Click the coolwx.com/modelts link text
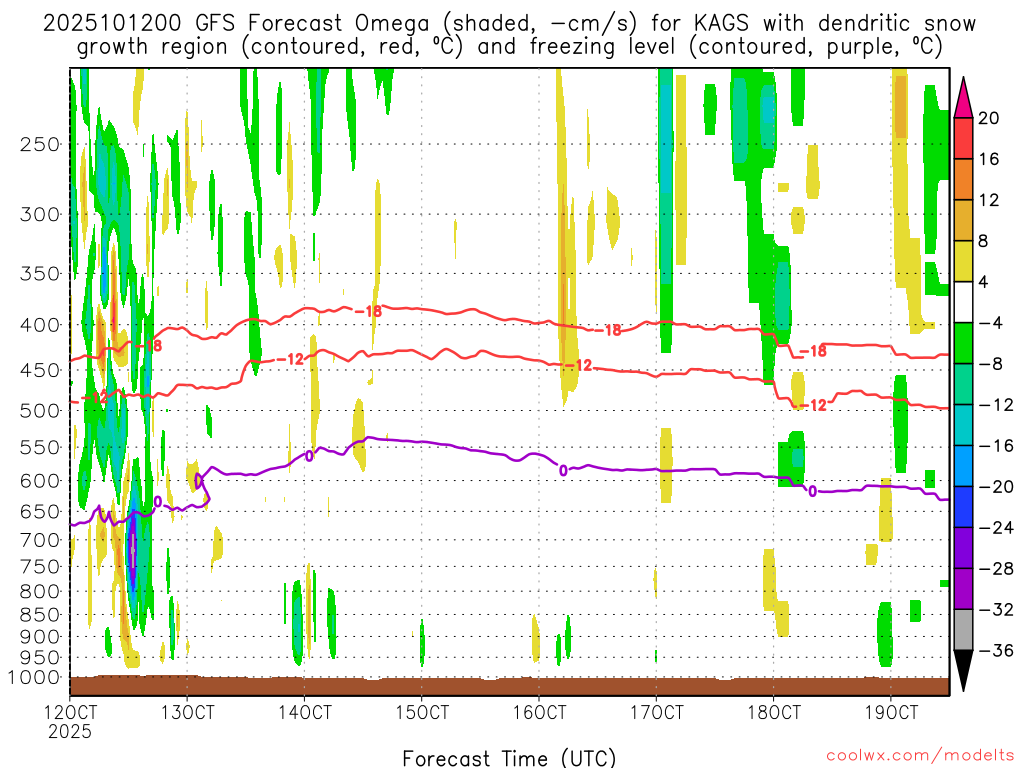 tap(920, 756)
